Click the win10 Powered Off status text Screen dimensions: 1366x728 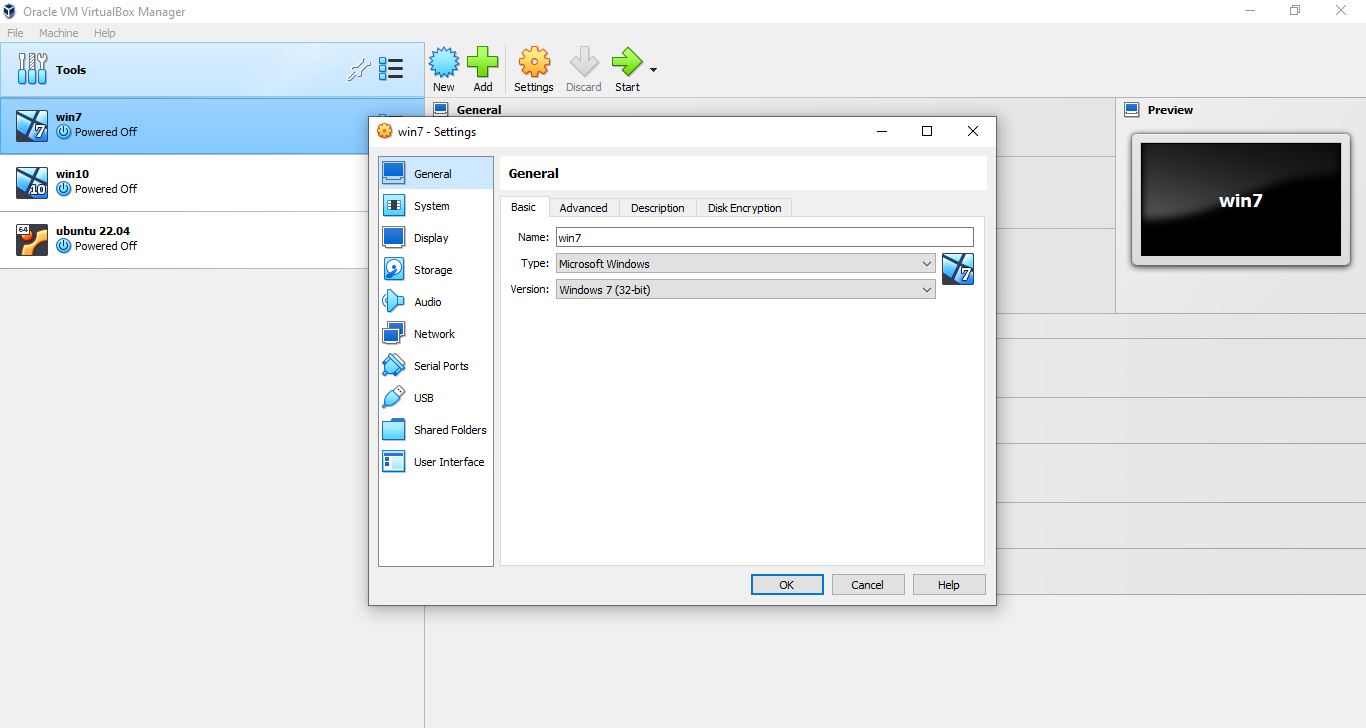[106, 189]
